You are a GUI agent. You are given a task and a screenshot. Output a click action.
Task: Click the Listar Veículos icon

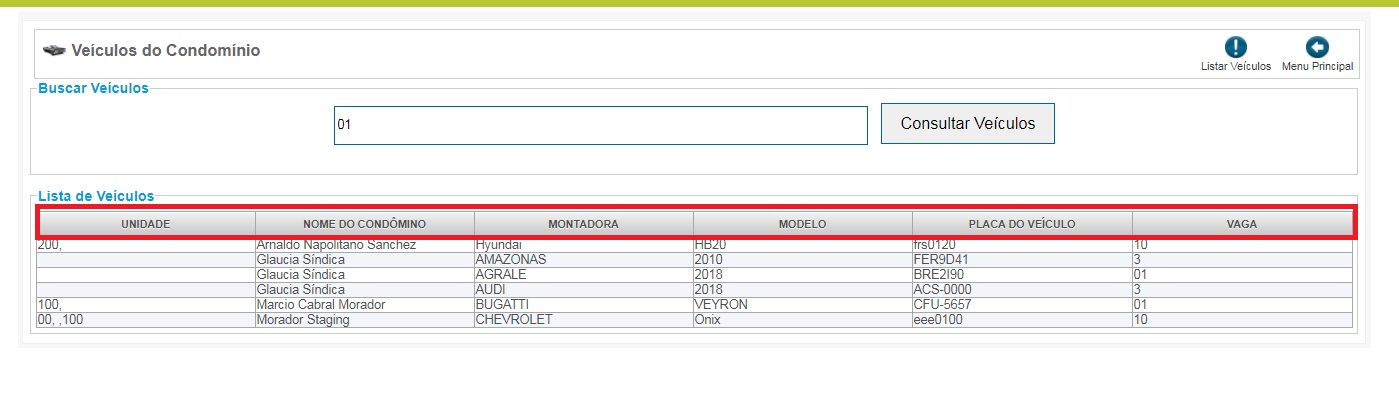pos(1236,47)
